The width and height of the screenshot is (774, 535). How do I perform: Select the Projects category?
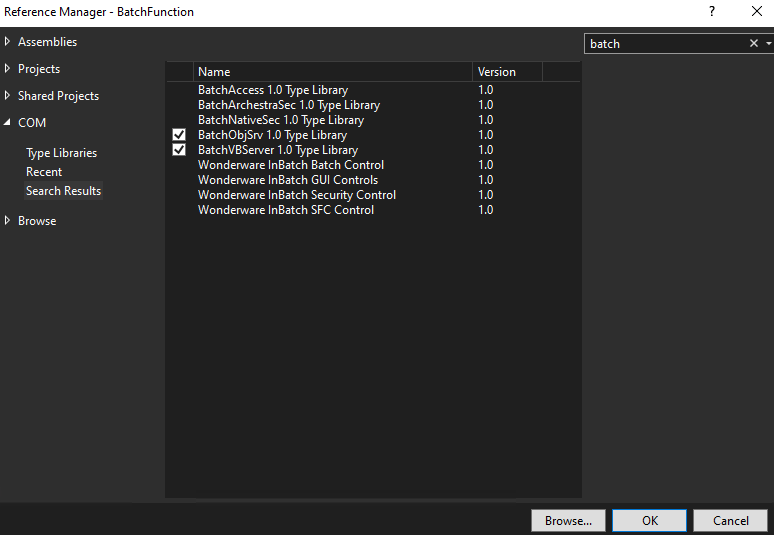coord(39,69)
